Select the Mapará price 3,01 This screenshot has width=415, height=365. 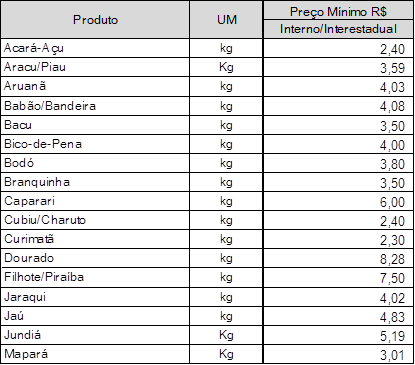392,355
